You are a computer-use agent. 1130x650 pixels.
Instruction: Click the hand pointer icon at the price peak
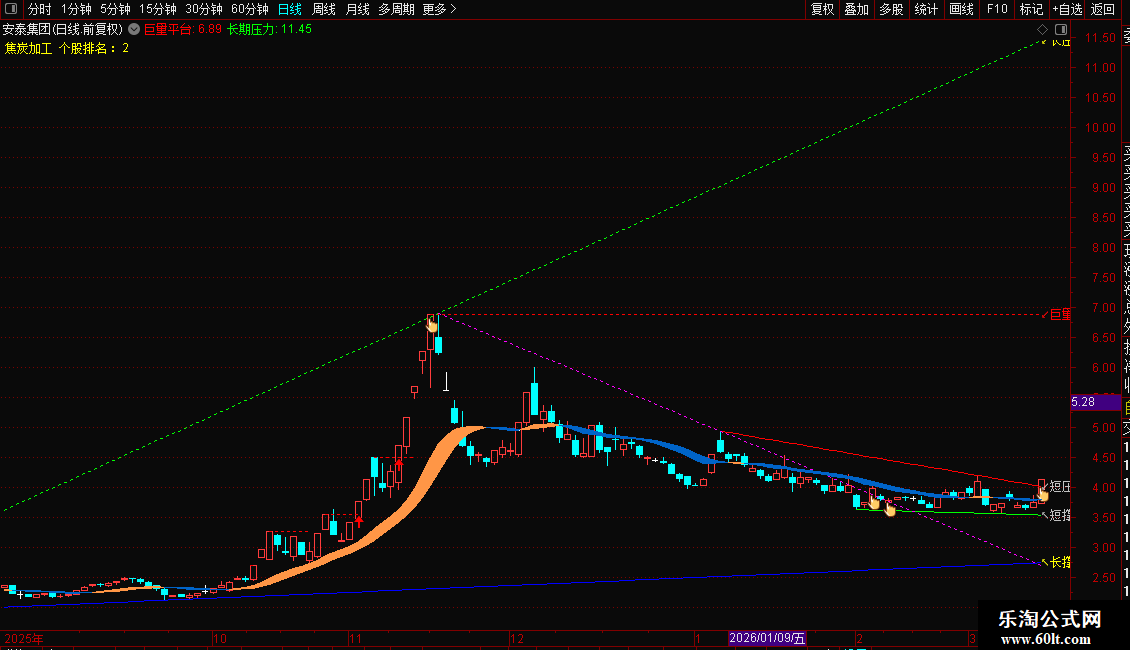click(432, 325)
